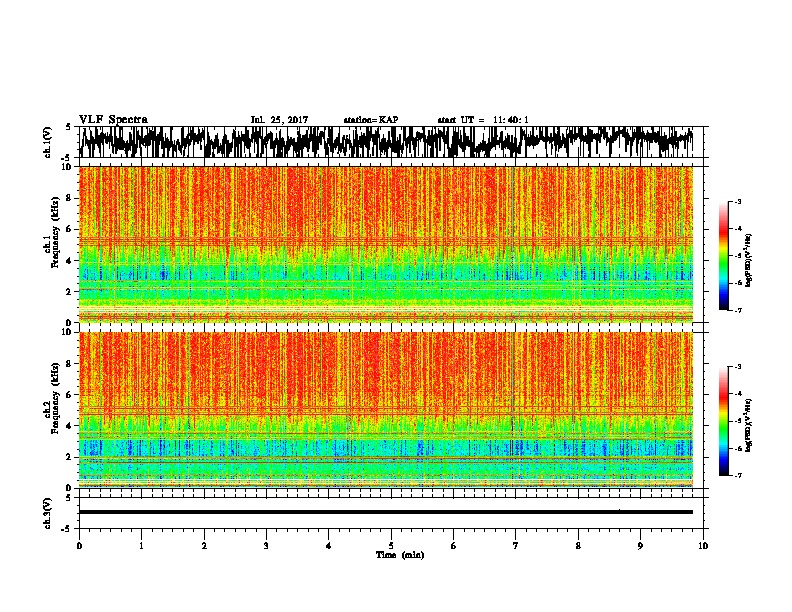Click the "station=KAP" header label
Image resolution: width=792 pixels, height=612 pixels.
[x=371, y=120]
